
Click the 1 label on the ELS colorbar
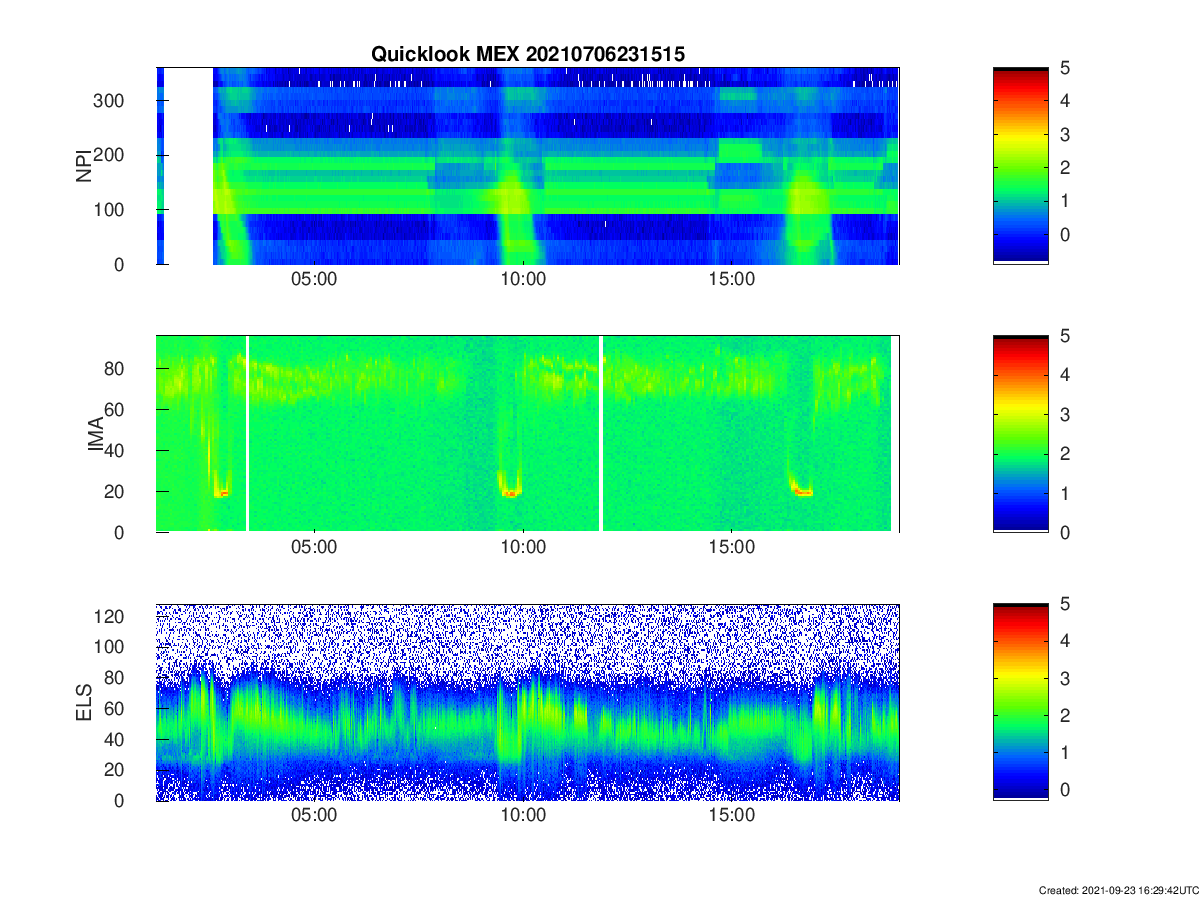pos(1064,752)
